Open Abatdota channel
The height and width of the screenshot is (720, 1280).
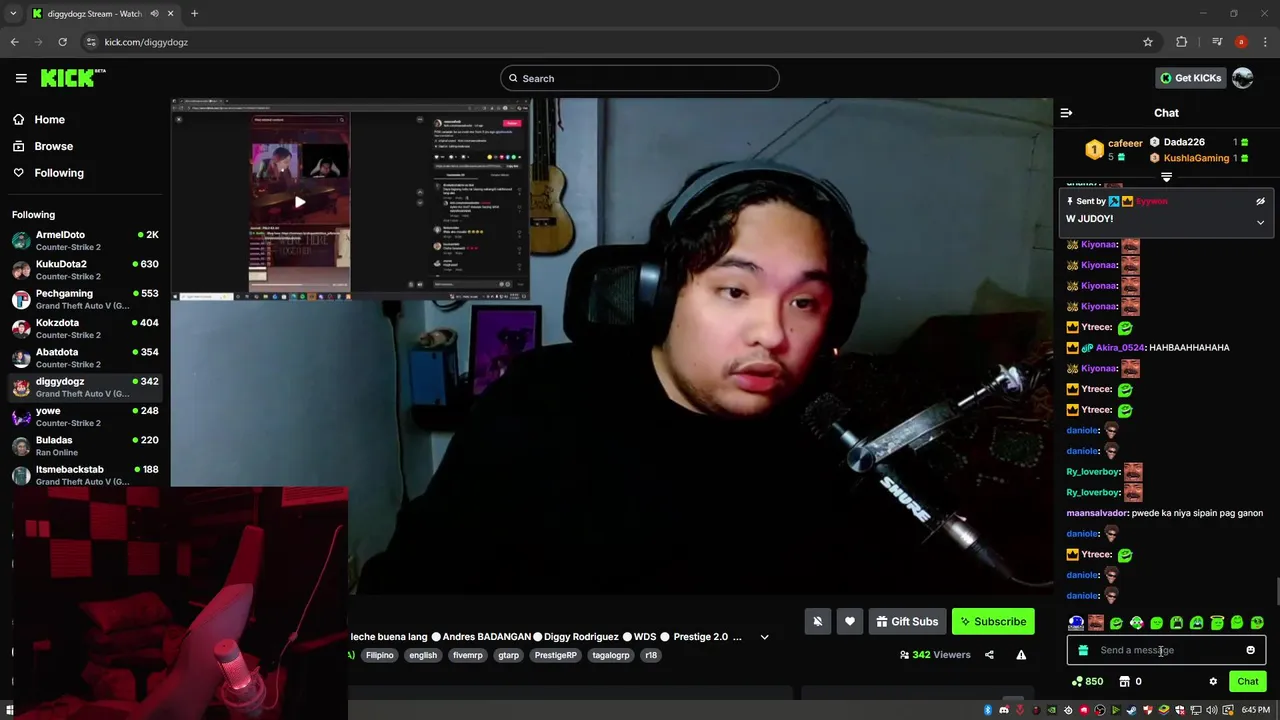(85, 358)
